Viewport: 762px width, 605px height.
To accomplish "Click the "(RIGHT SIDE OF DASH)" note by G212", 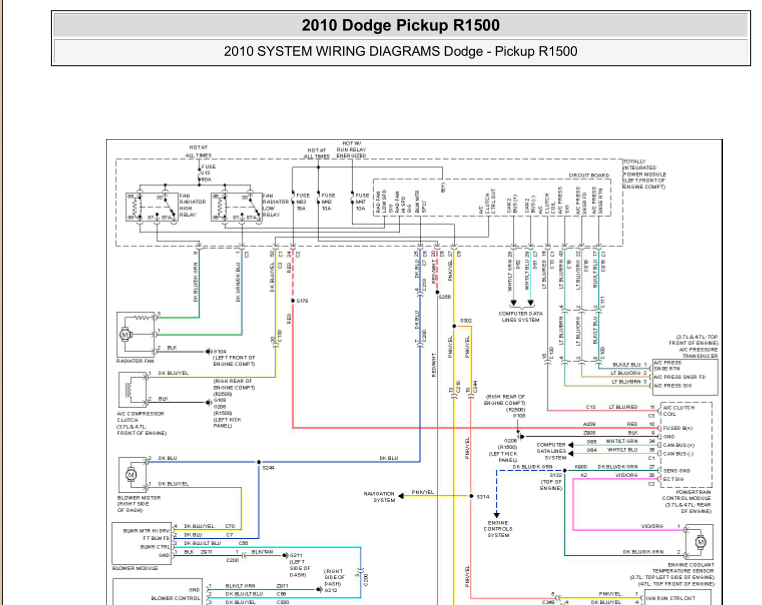I will click(333, 577).
